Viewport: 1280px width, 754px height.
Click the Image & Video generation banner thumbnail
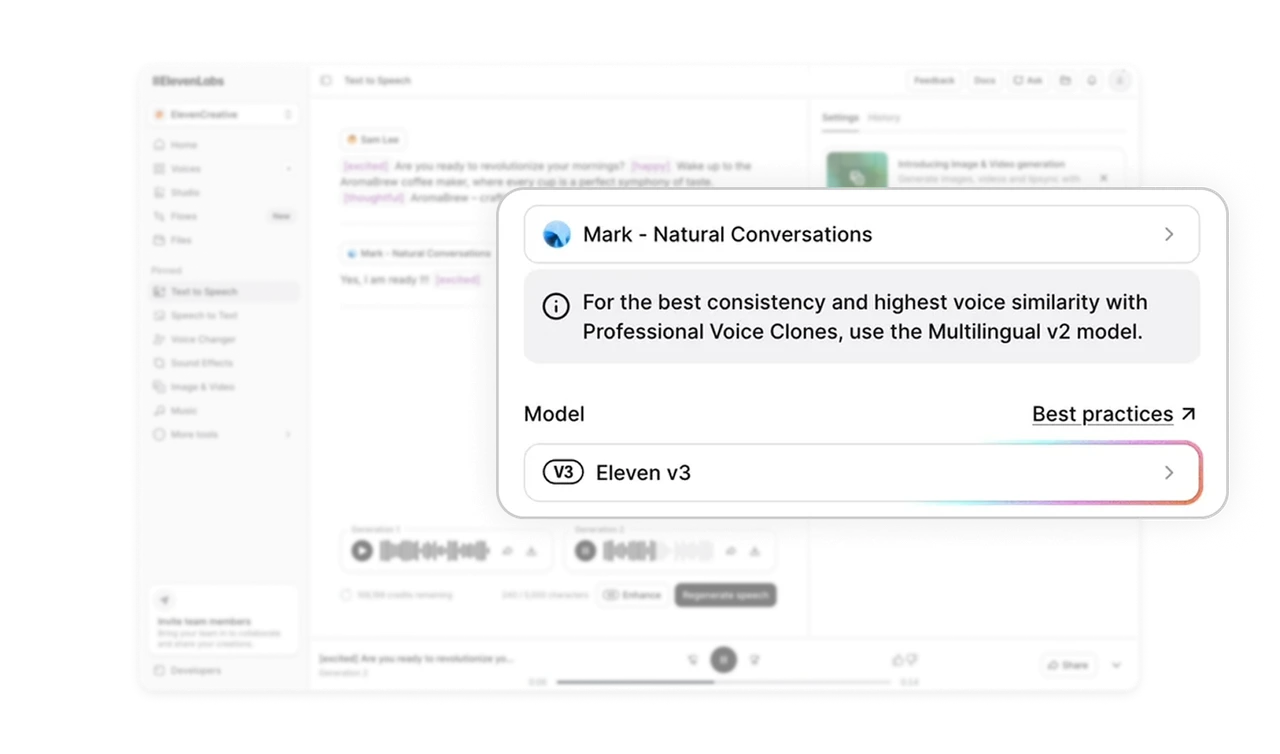point(857,171)
